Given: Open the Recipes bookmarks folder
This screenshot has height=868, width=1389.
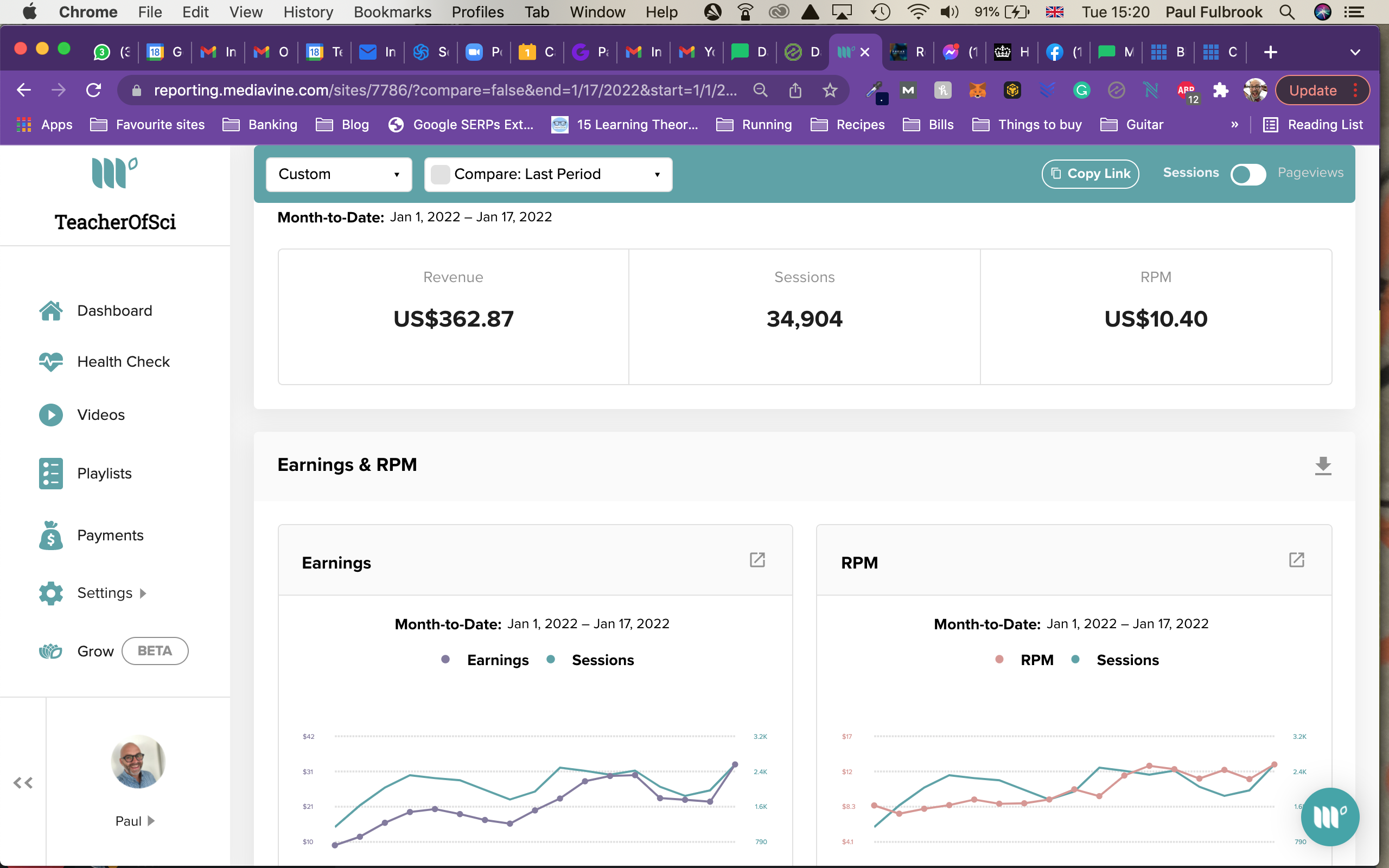Looking at the screenshot, I should click(848, 125).
